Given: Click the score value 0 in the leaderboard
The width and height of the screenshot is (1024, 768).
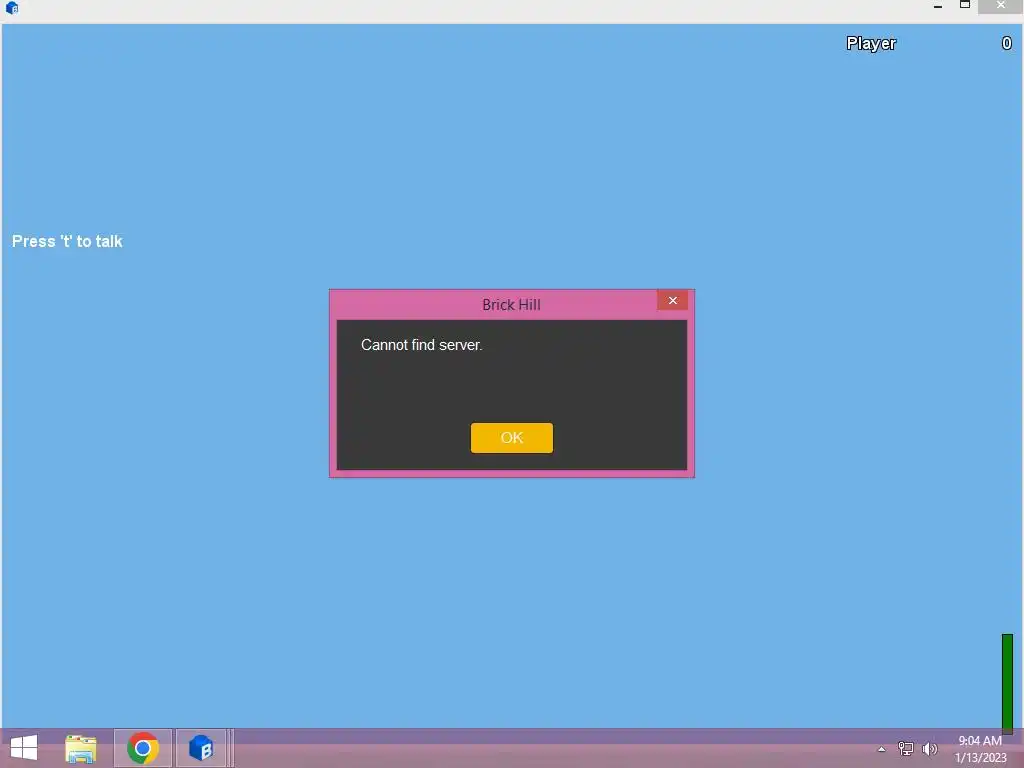Looking at the screenshot, I should click(x=1006, y=43).
